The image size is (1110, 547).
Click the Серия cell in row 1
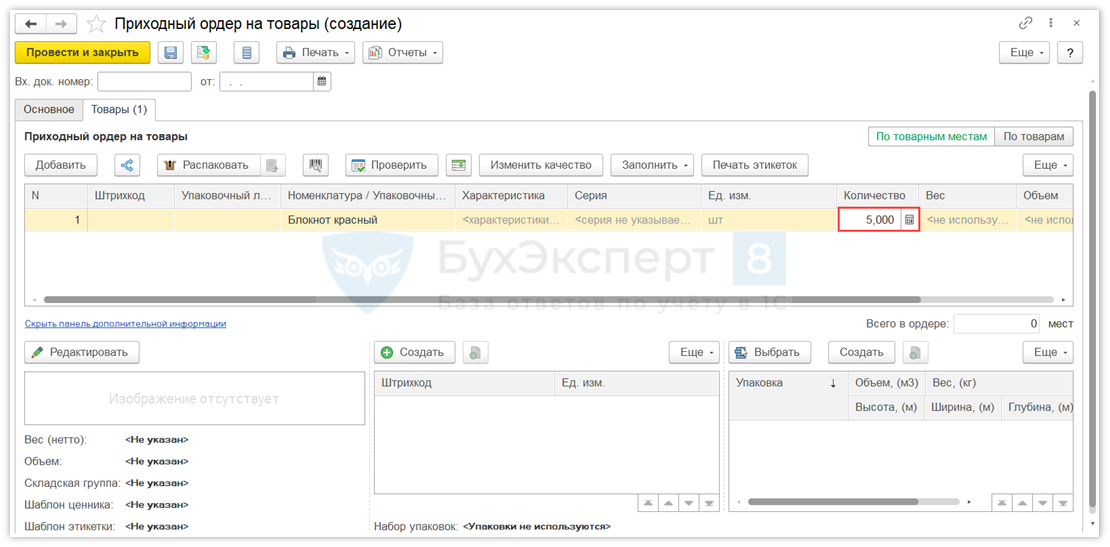pos(634,220)
